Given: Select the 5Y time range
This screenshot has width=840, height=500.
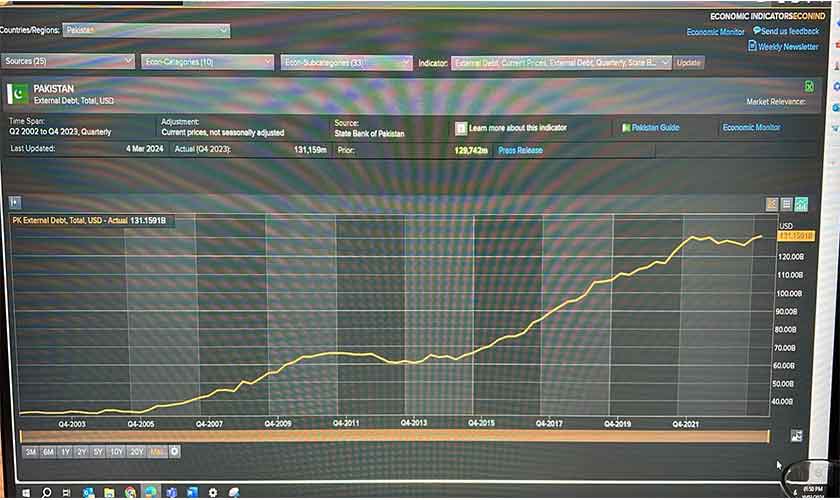Looking at the screenshot, I should pyautogui.click(x=98, y=452).
